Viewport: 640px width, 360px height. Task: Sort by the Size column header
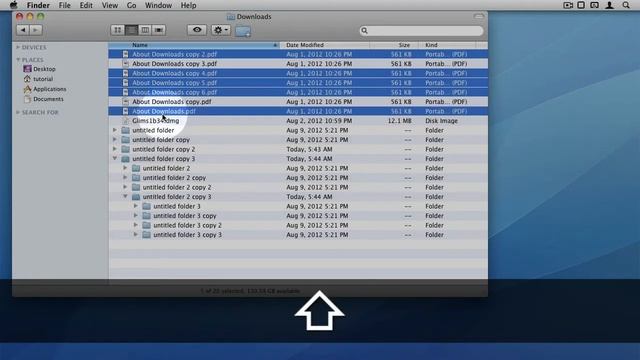(394, 45)
